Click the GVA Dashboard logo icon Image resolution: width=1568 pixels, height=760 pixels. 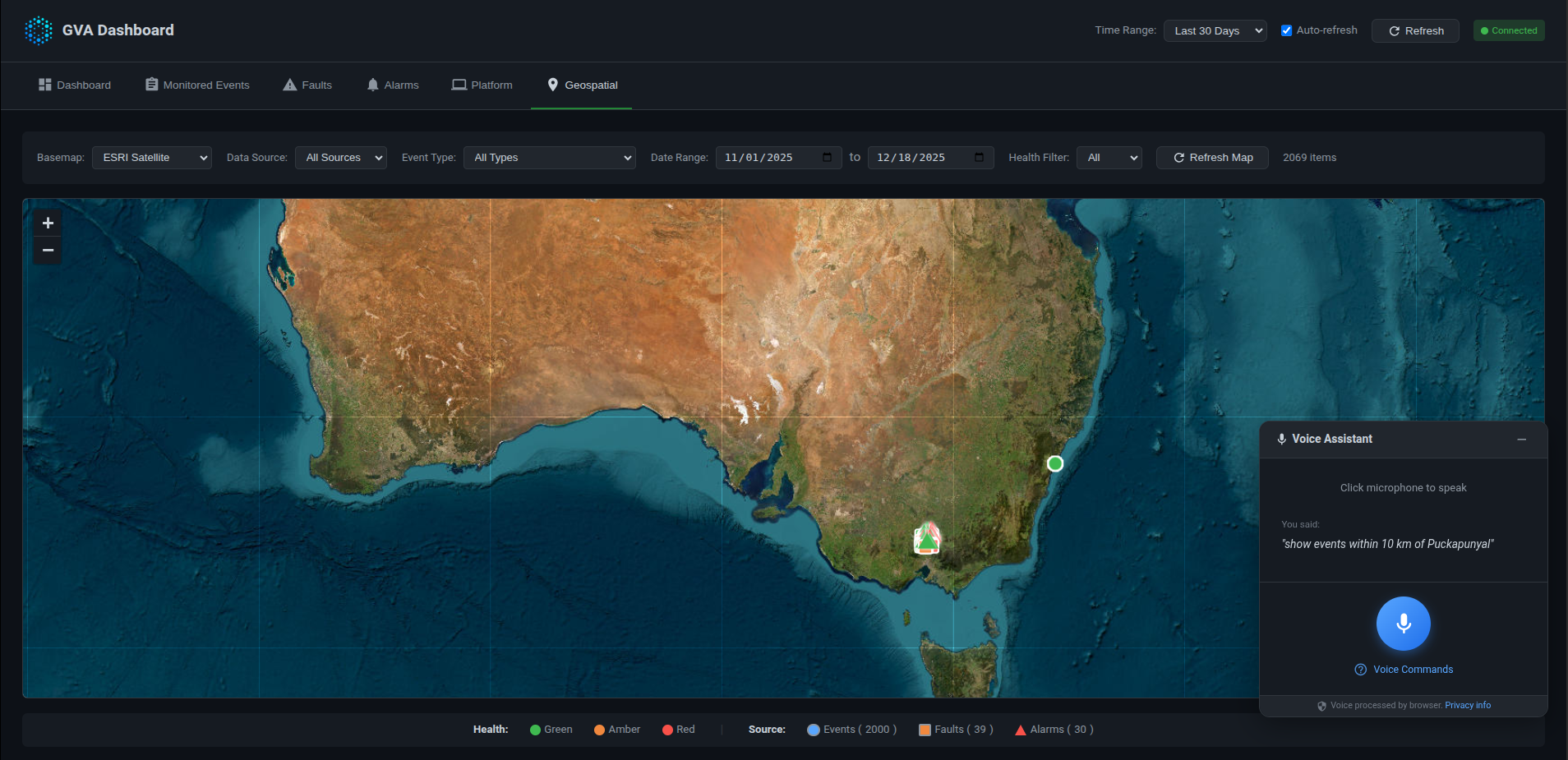[x=38, y=30]
